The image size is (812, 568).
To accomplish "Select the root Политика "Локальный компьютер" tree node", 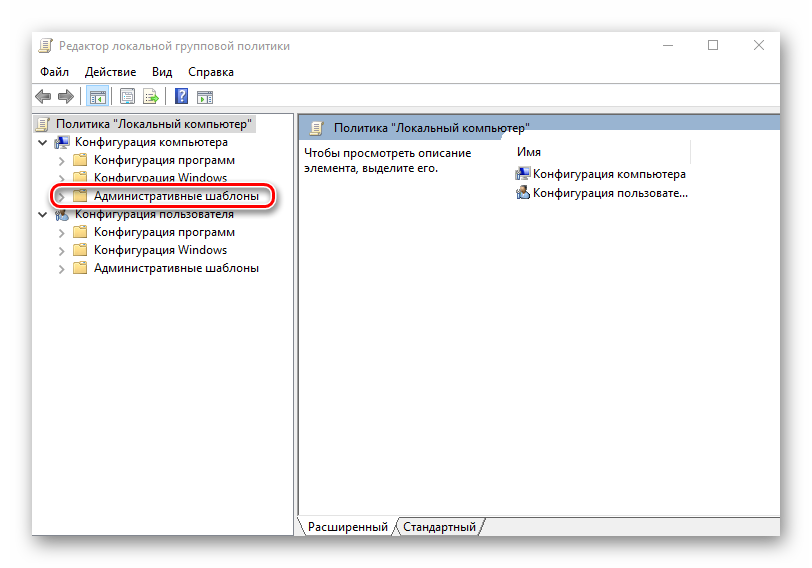I will tap(153, 124).
